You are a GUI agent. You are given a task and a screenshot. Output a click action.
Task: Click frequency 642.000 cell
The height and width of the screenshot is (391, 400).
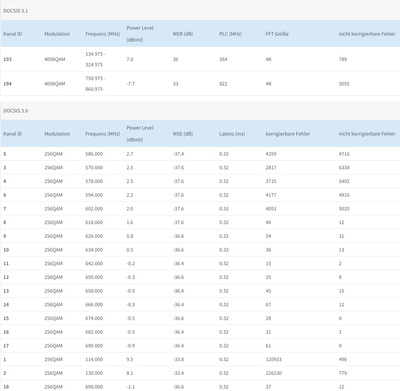(94, 263)
